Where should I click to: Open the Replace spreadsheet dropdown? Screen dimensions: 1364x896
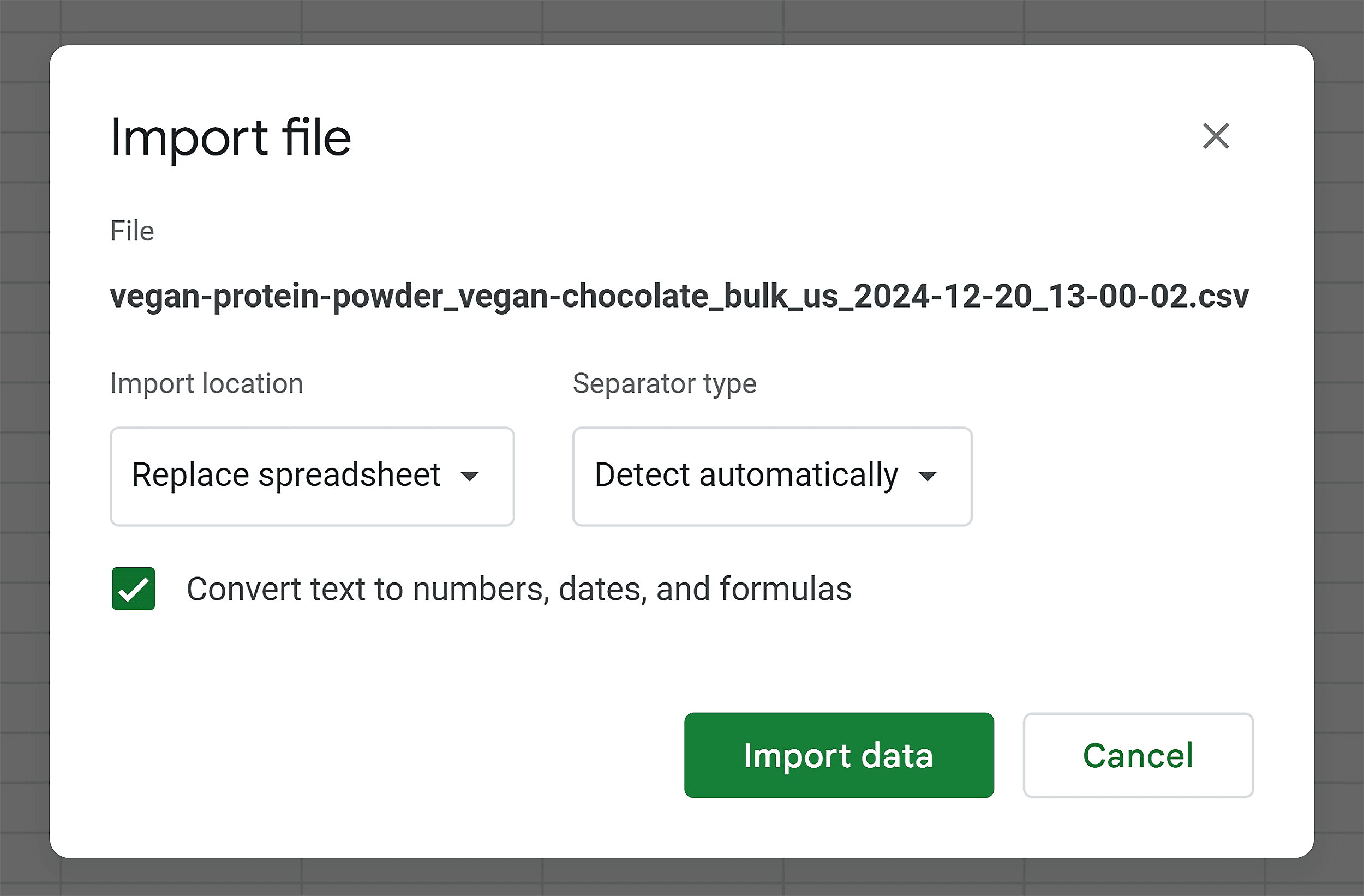click(312, 476)
